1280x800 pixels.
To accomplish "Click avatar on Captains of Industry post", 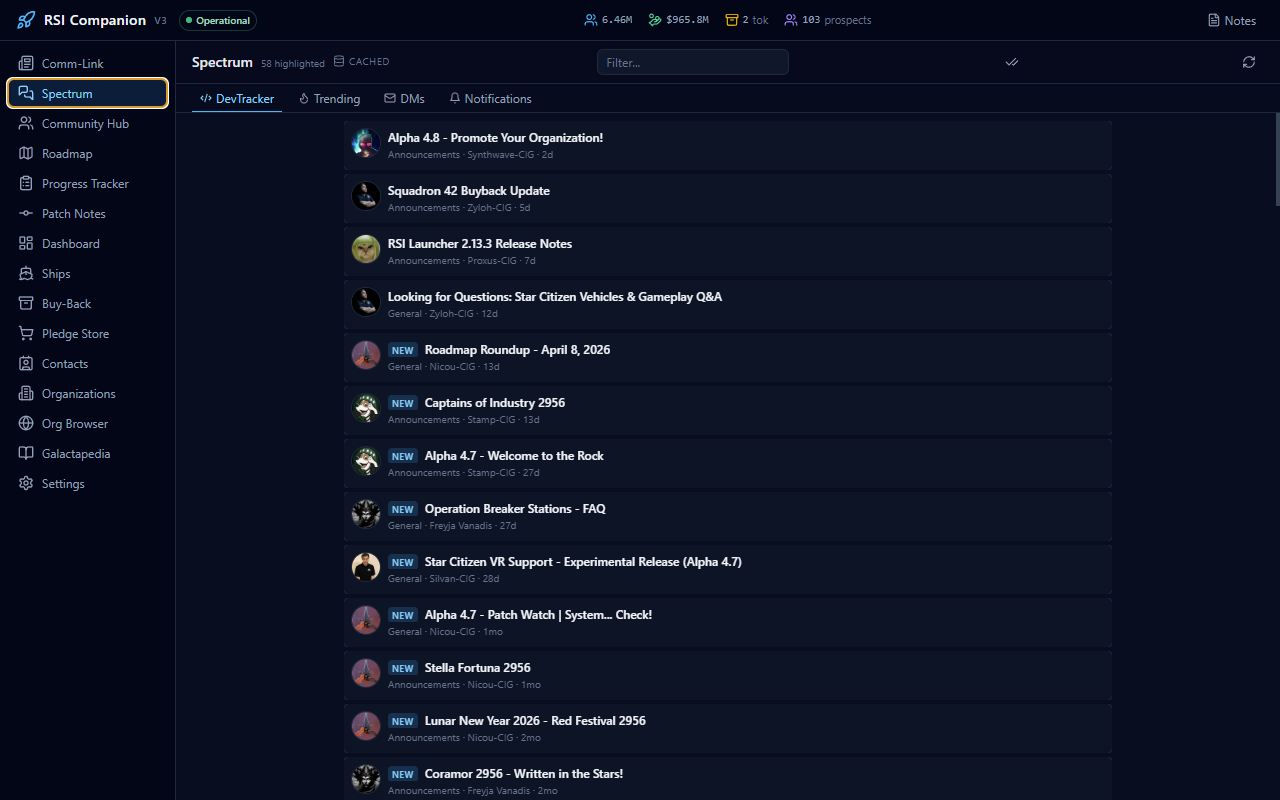I will (x=366, y=408).
